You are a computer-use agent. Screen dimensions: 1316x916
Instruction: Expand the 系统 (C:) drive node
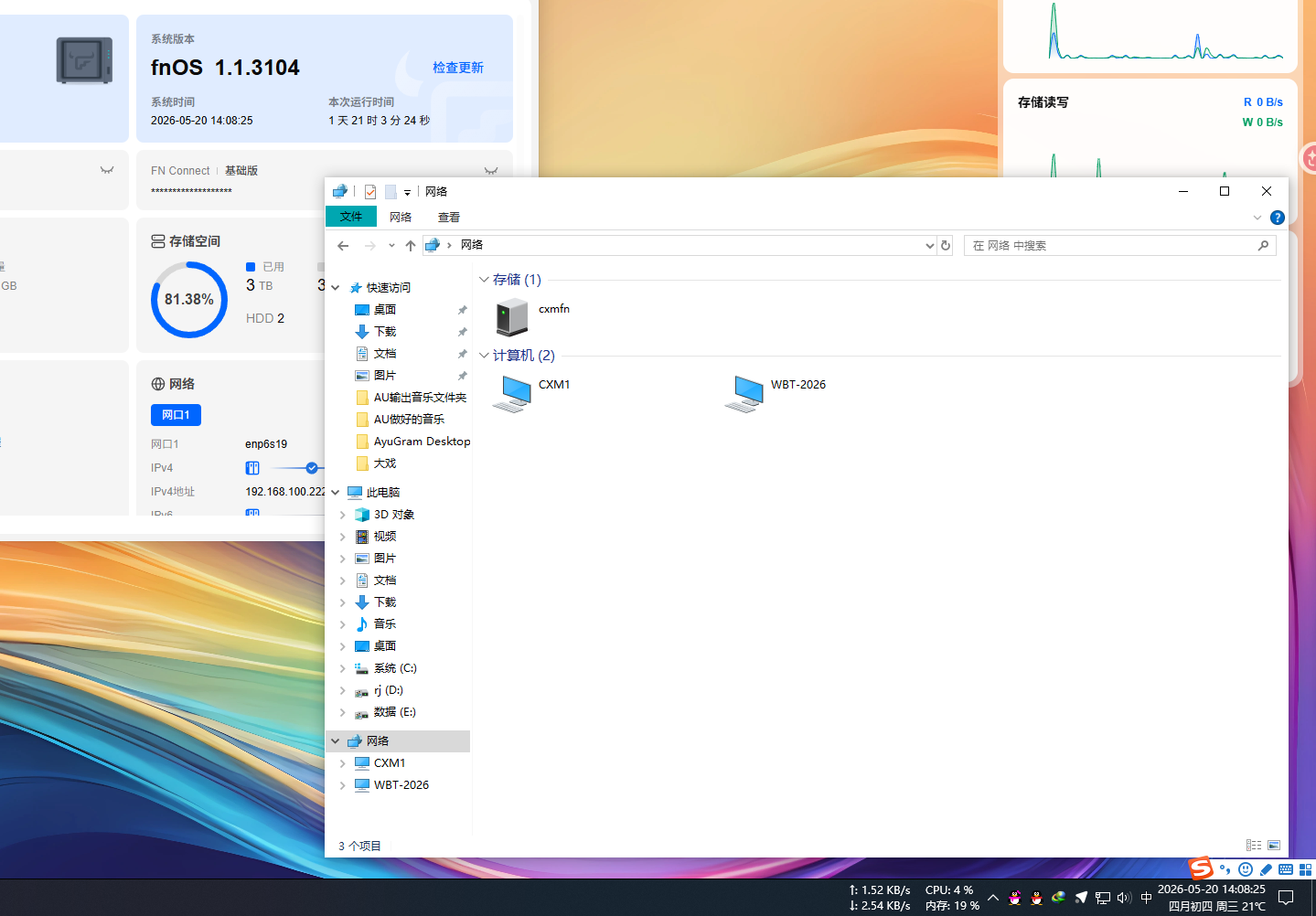coord(343,668)
